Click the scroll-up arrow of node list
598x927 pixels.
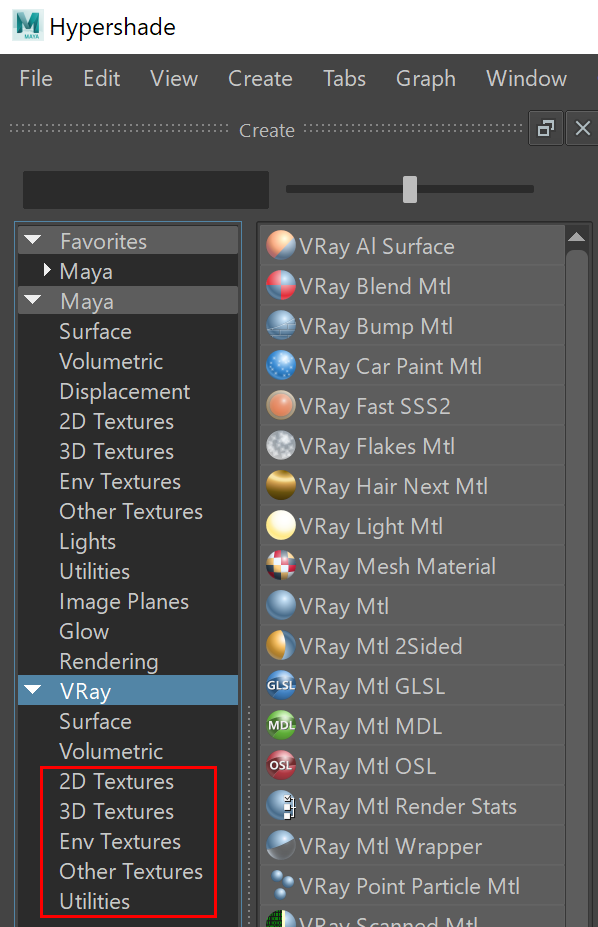[x=576, y=237]
